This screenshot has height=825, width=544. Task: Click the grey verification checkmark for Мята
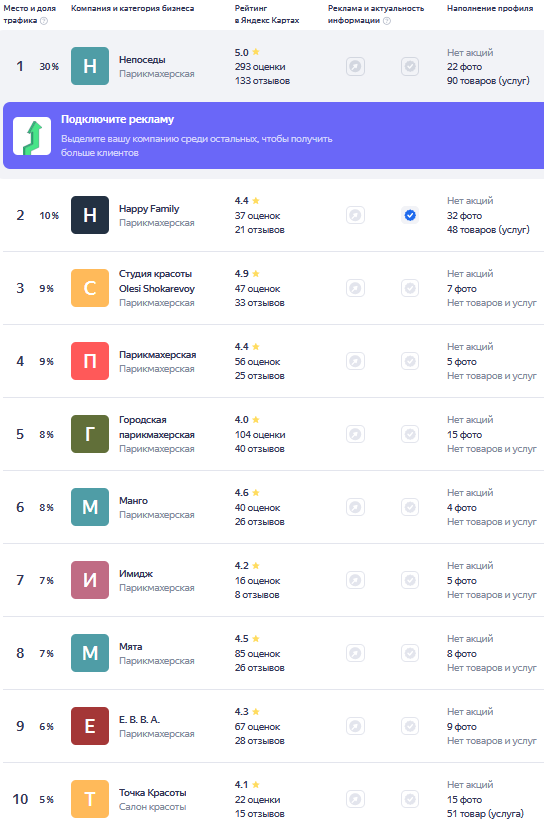(x=410, y=653)
